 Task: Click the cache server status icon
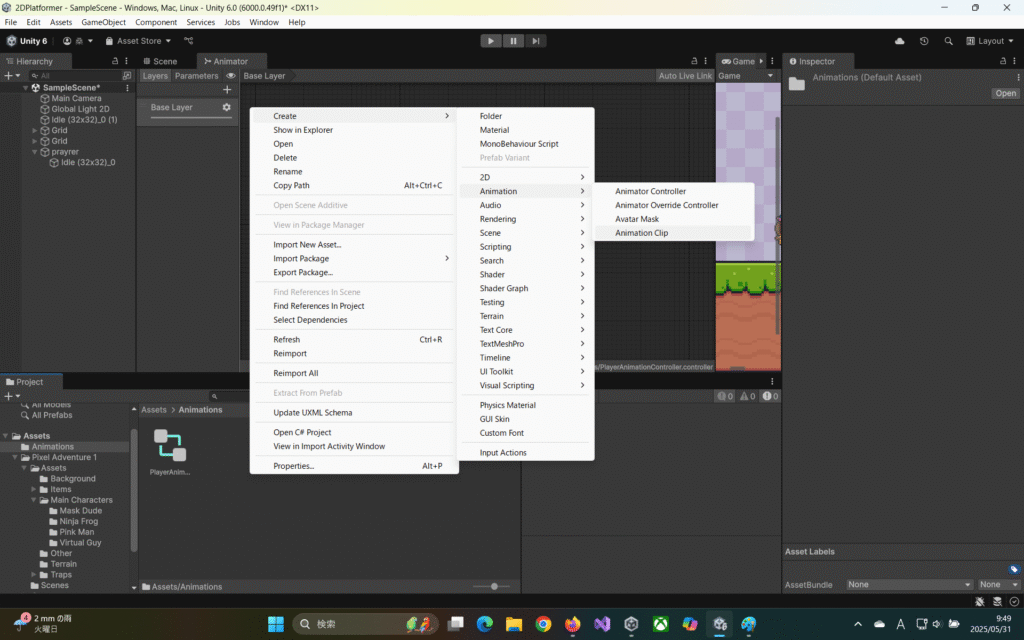(x=997, y=601)
